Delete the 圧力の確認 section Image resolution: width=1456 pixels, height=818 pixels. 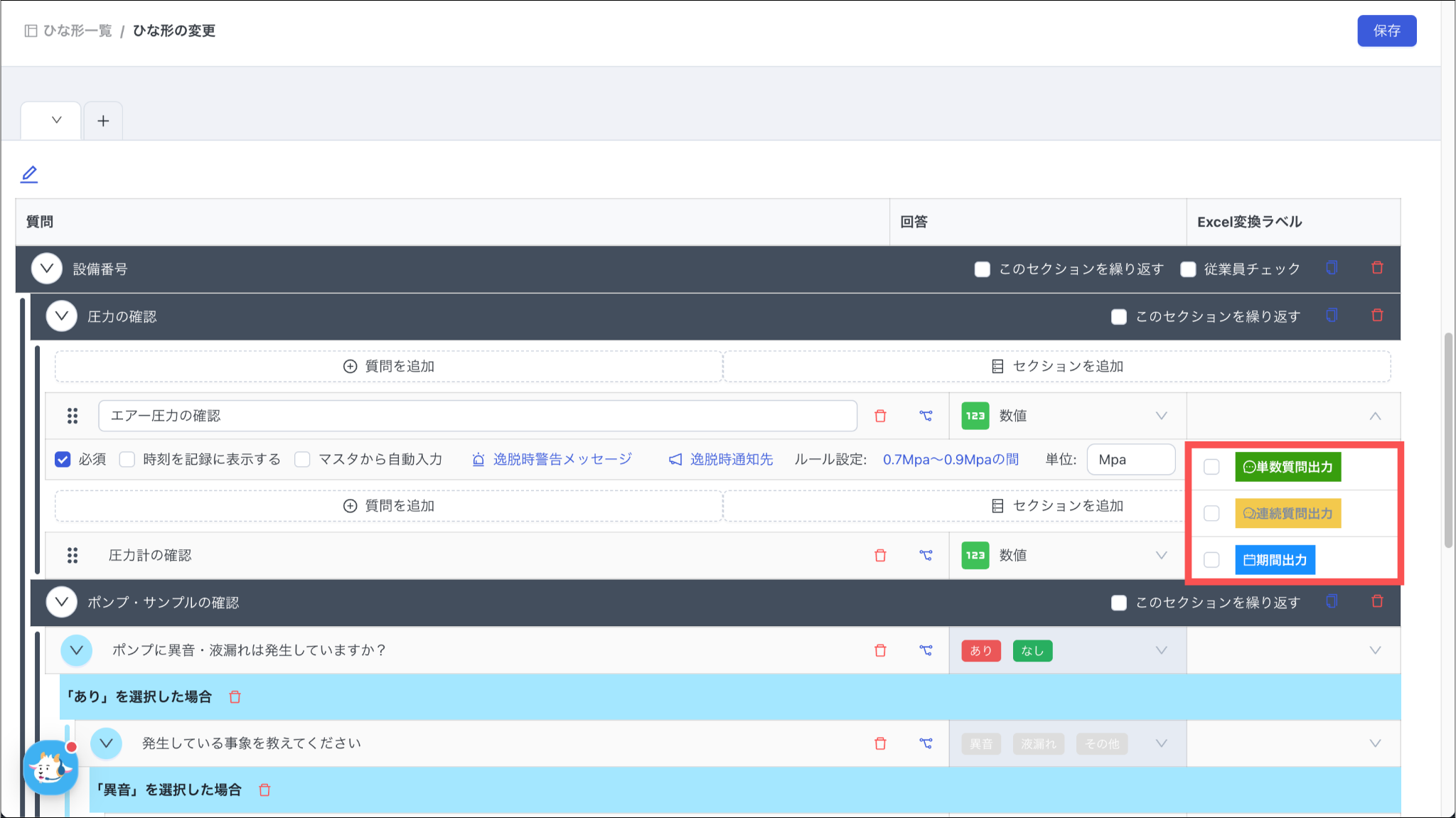[x=1377, y=316]
